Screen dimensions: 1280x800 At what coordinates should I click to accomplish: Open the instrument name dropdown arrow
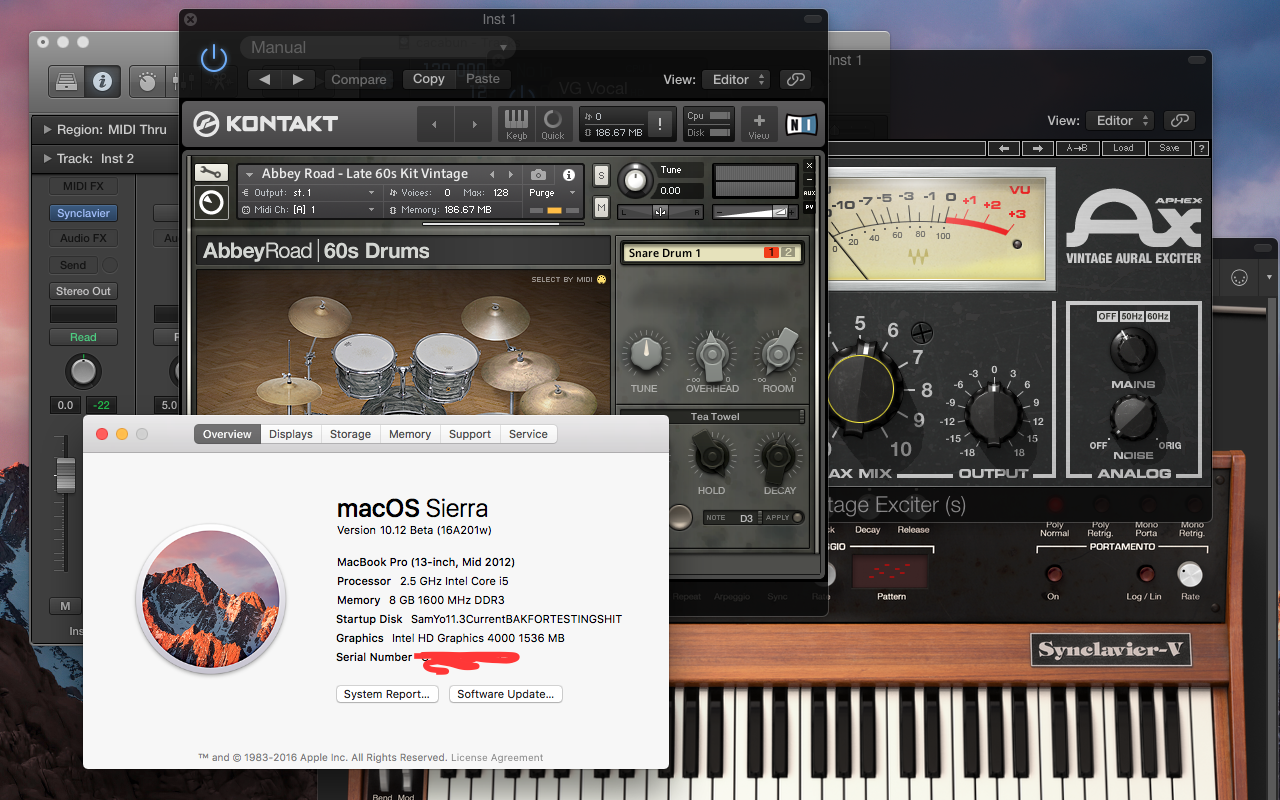[x=249, y=174]
